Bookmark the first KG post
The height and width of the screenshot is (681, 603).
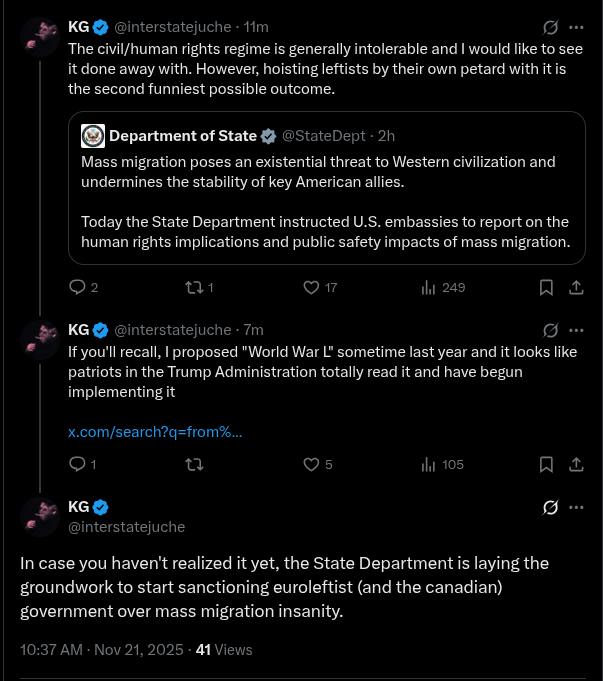coord(546,288)
